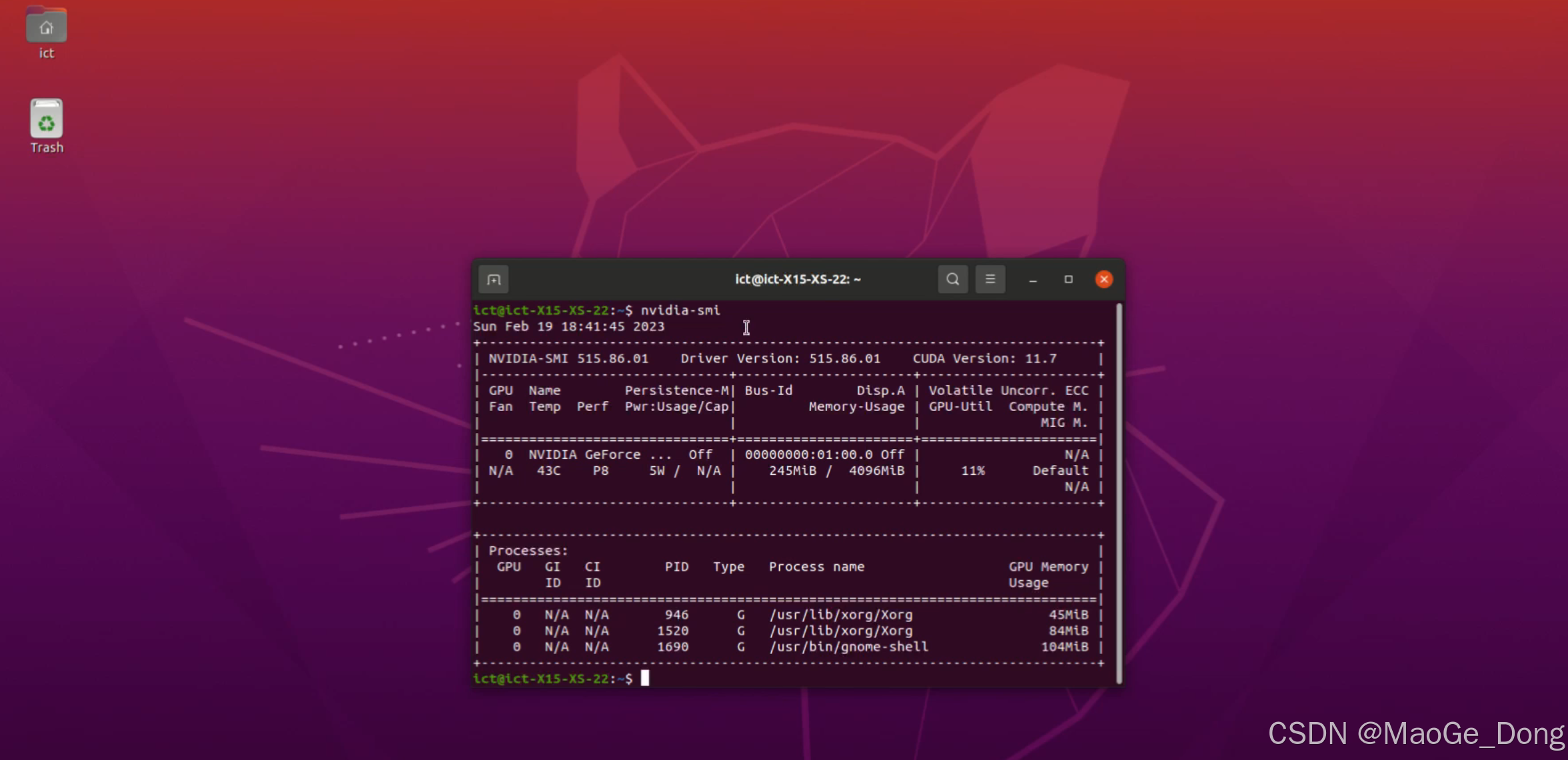Image resolution: width=1568 pixels, height=760 pixels.
Task: Click the CUDA Version 11.7 text
Action: click(x=984, y=358)
